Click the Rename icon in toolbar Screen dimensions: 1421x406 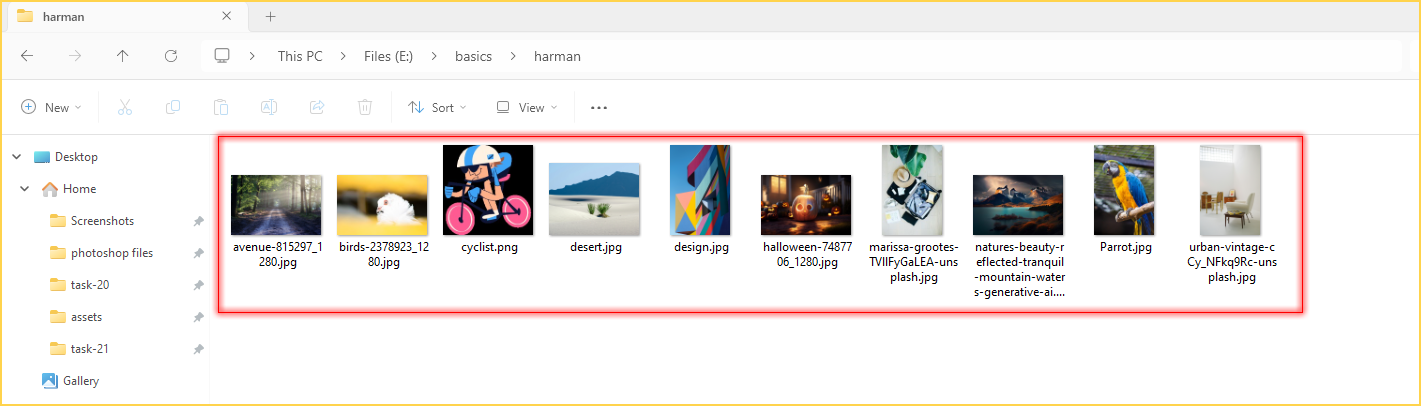pyautogui.click(x=269, y=107)
